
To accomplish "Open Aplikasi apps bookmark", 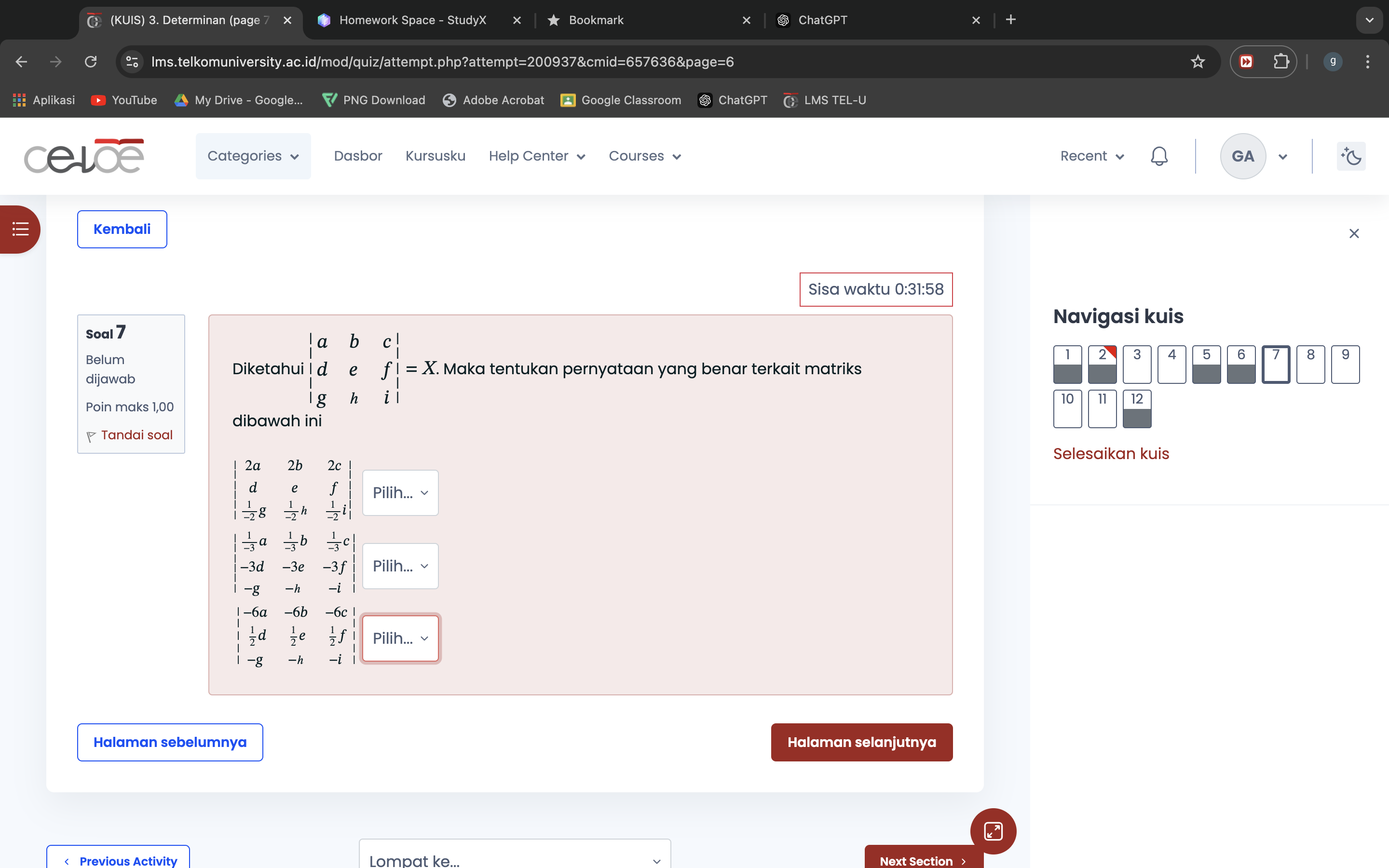I will click(44, 100).
